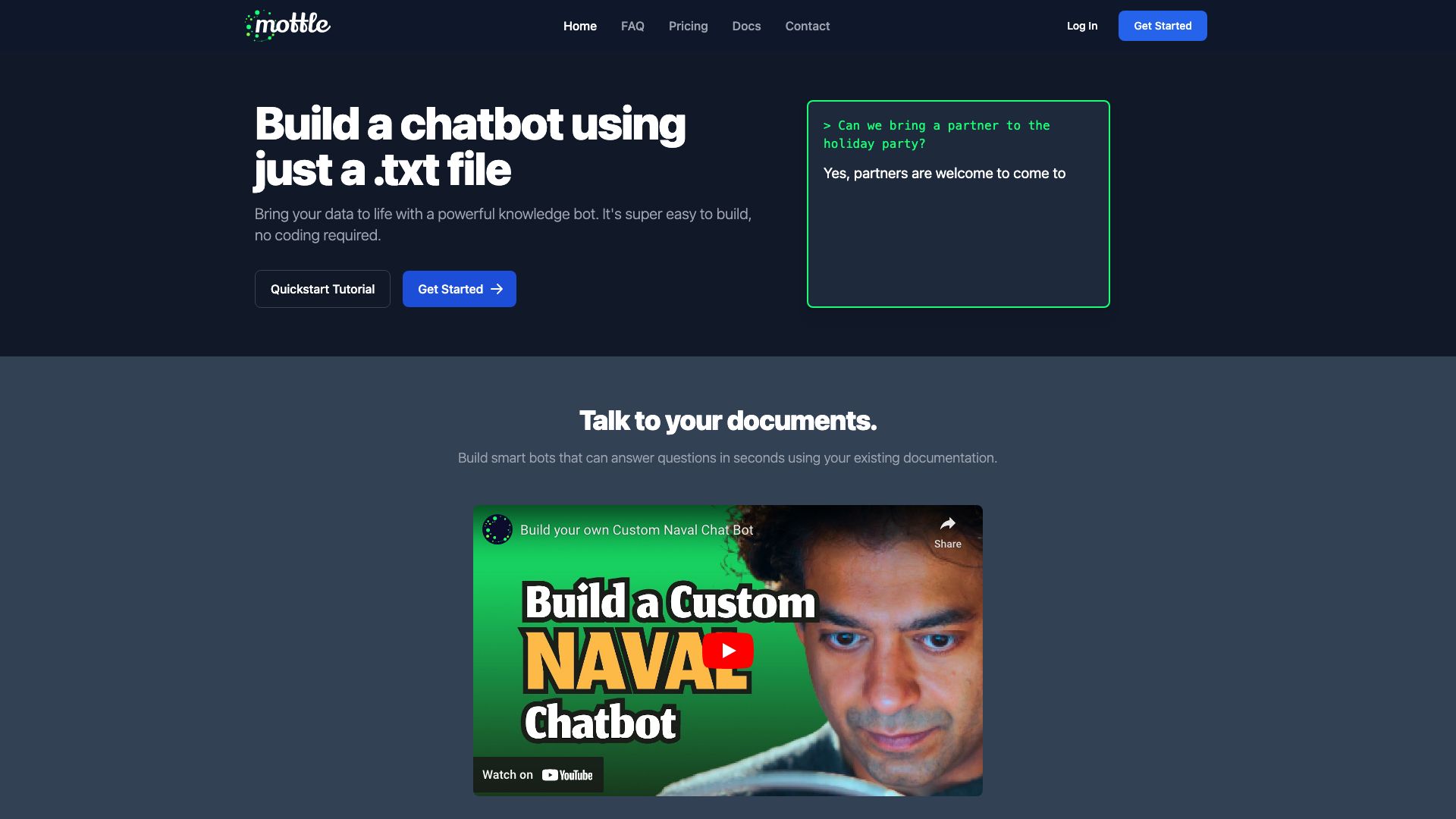This screenshot has height=819, width=1456.
Task: Click the 'Build a chatbot using just a .txt file' headline
Action: click(469, 146)
